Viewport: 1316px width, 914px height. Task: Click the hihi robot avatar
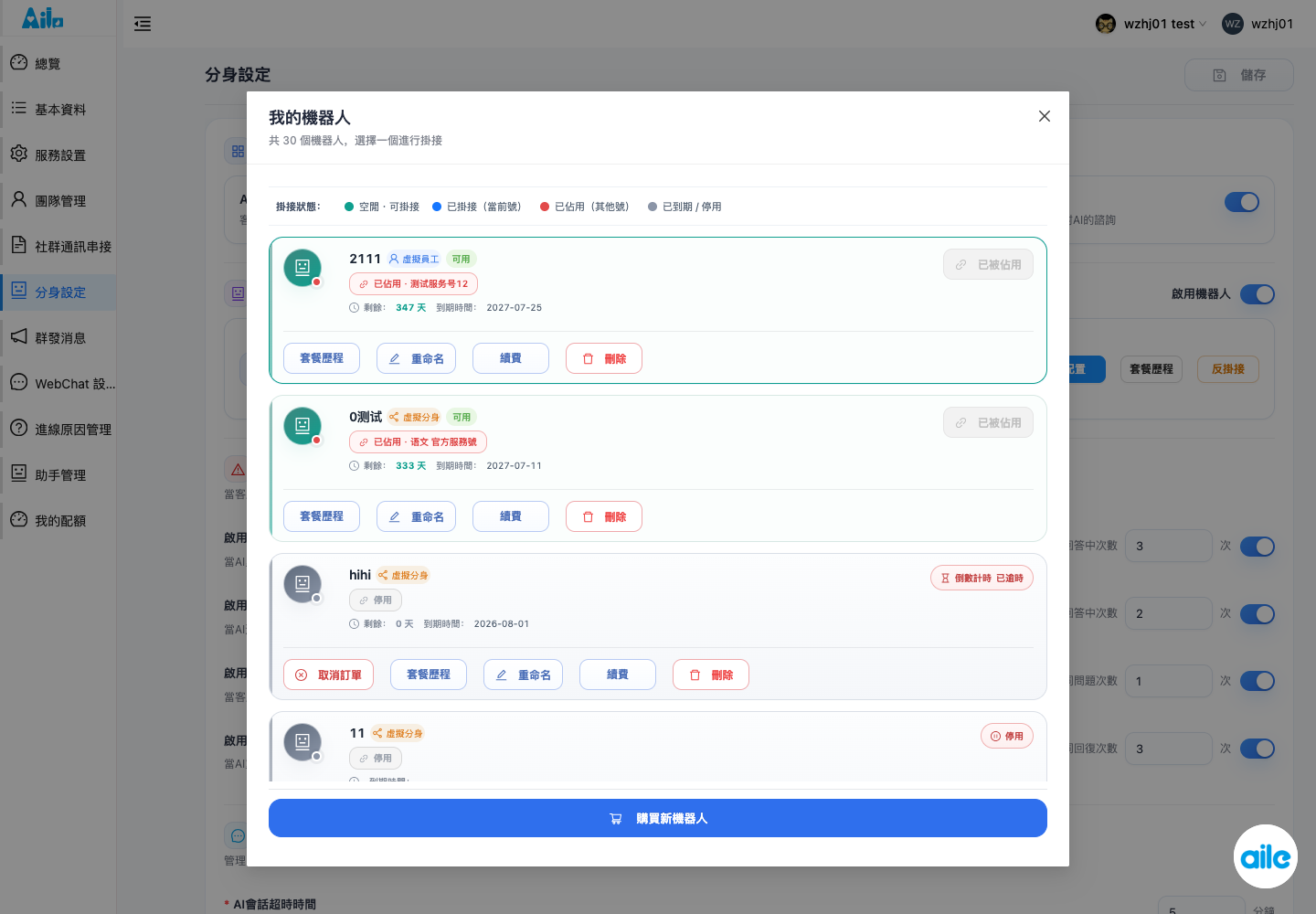[x=302, y=584]
